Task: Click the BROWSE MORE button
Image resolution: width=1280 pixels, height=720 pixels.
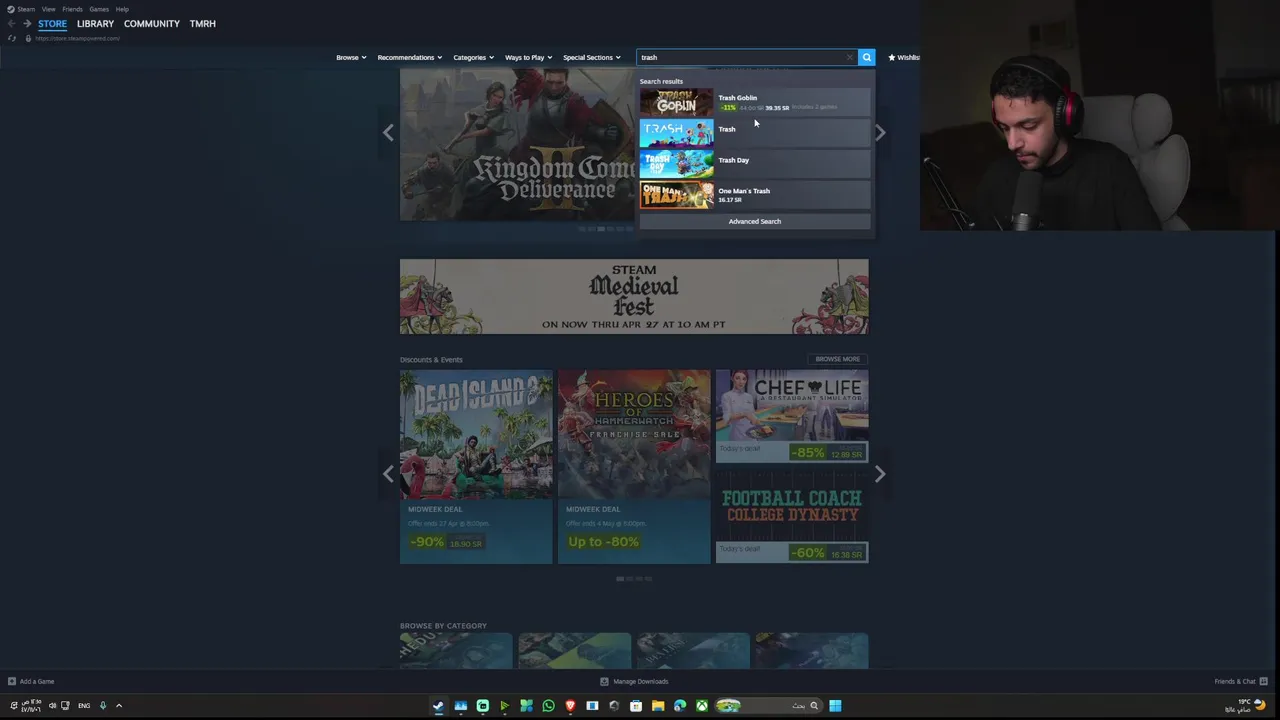Action: pyautogui.click(x=837, y=359)
